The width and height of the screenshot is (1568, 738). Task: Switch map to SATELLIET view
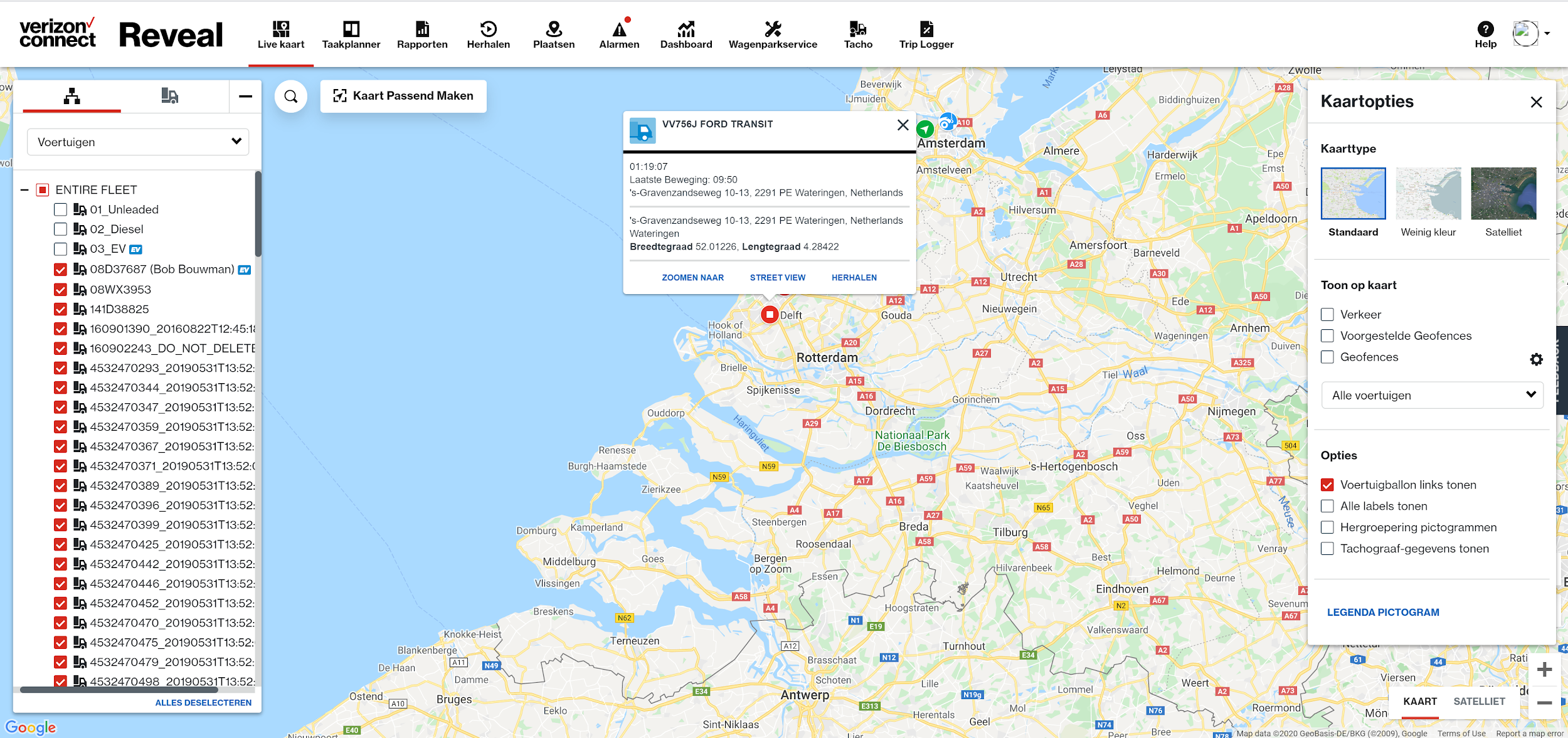coord(1479,702)
